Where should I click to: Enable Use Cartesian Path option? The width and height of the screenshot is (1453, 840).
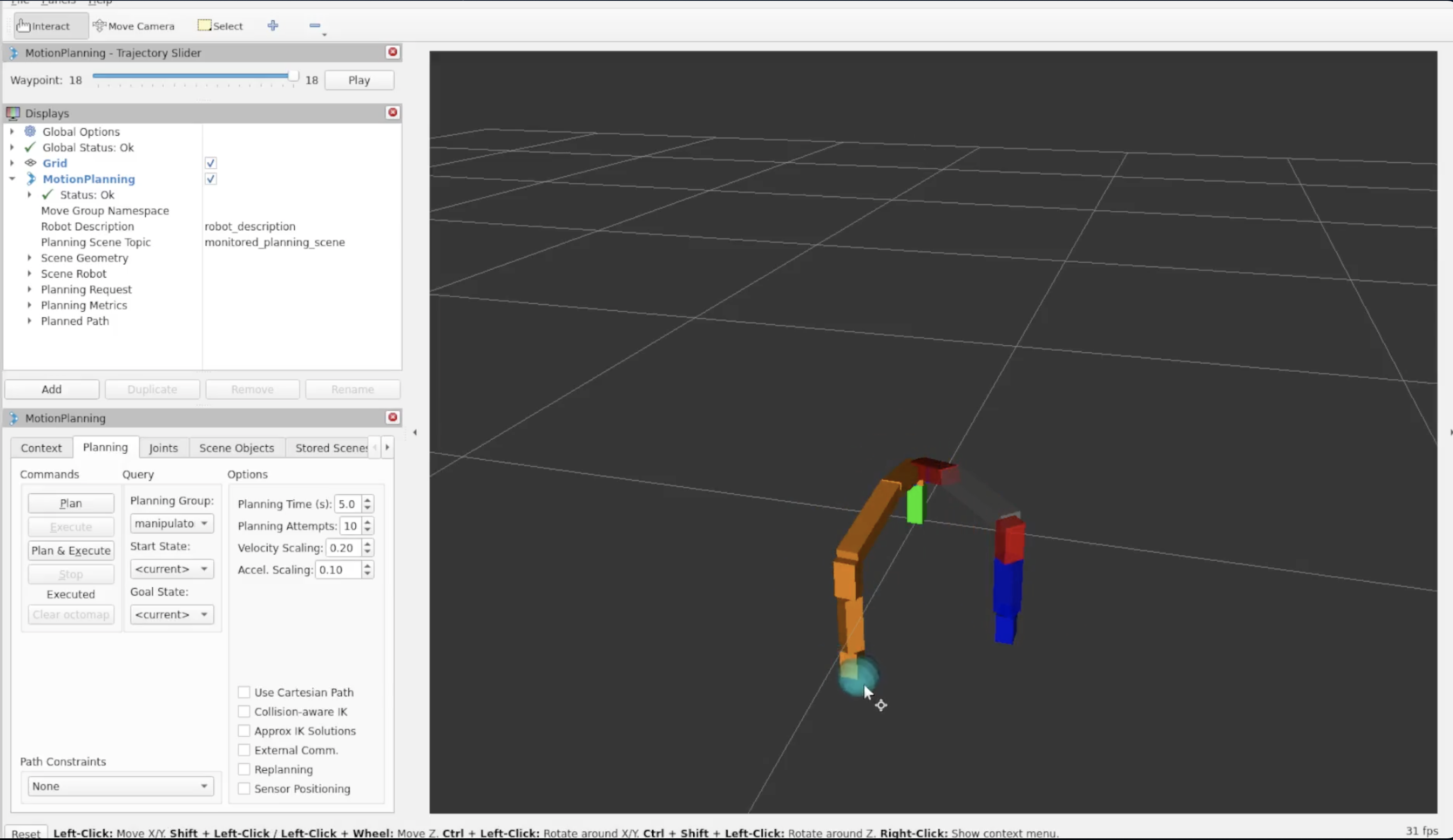(x=244, y=692)
